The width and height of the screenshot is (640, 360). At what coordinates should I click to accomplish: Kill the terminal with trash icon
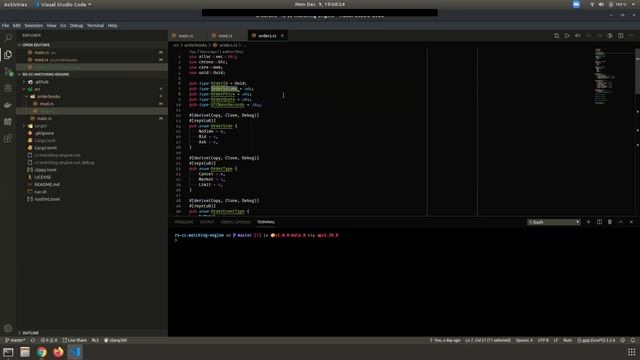tap(610, 222)
